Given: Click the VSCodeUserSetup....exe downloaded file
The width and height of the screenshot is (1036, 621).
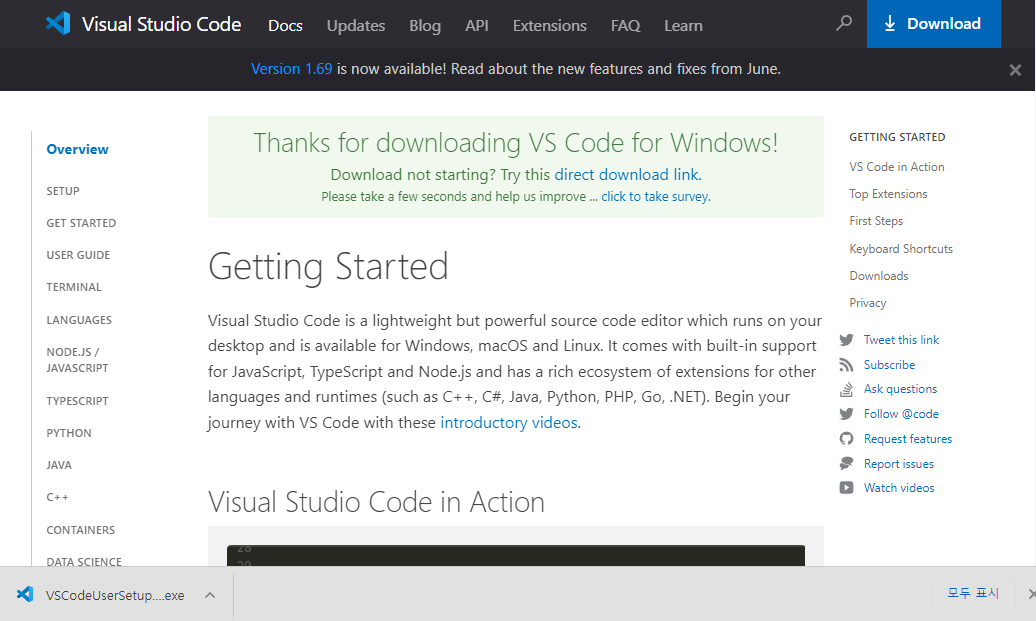Looking at the screenshot, I should (115, 595).
